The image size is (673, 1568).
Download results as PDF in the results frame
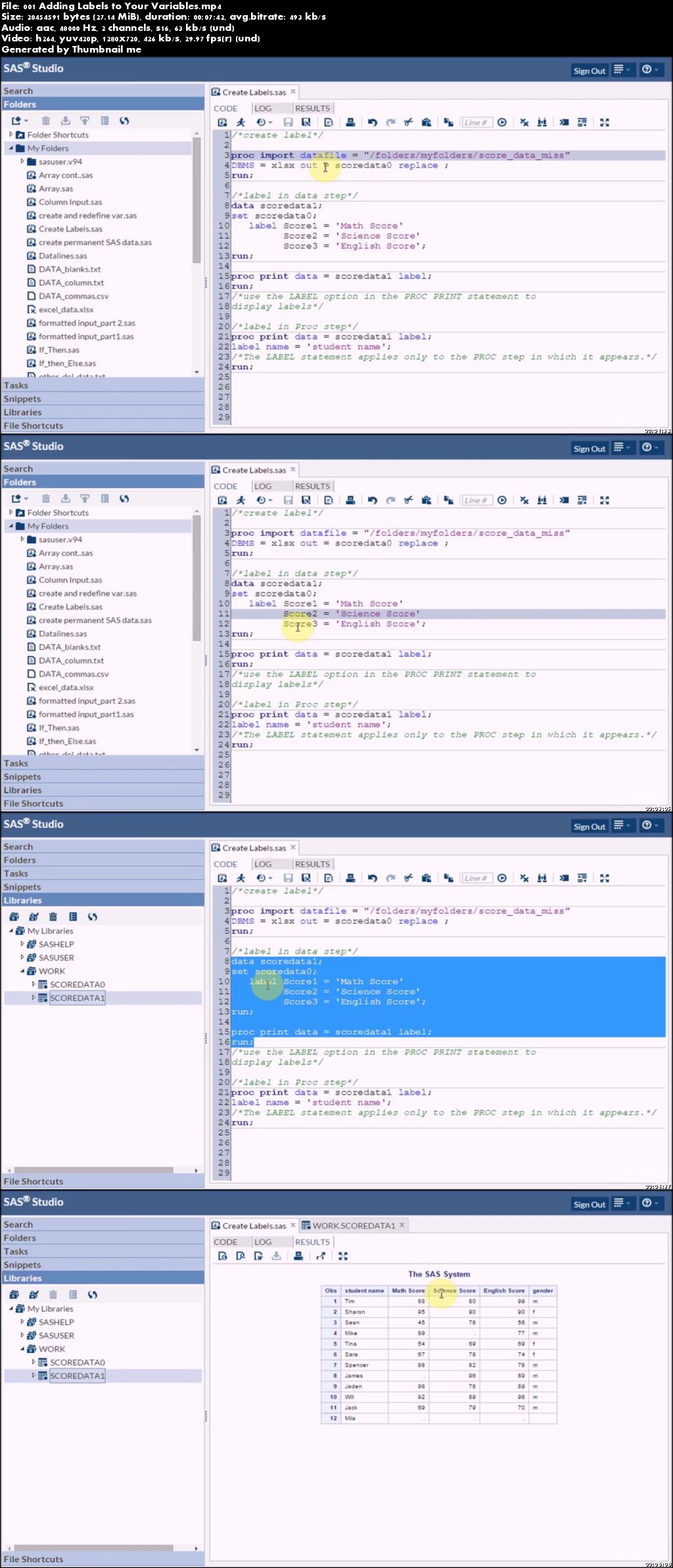pyautogui.click(x=241, y=1256)
